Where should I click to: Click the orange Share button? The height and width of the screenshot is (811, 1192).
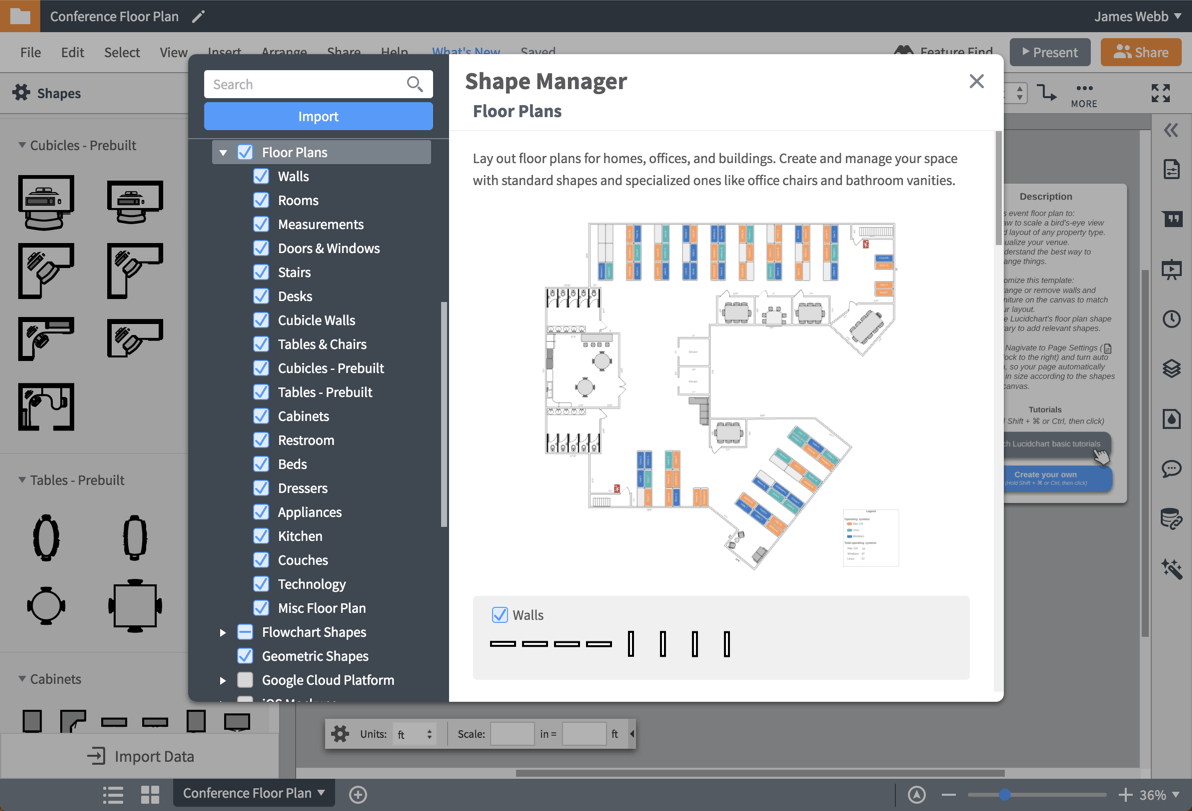click(x=1141, y=52)
